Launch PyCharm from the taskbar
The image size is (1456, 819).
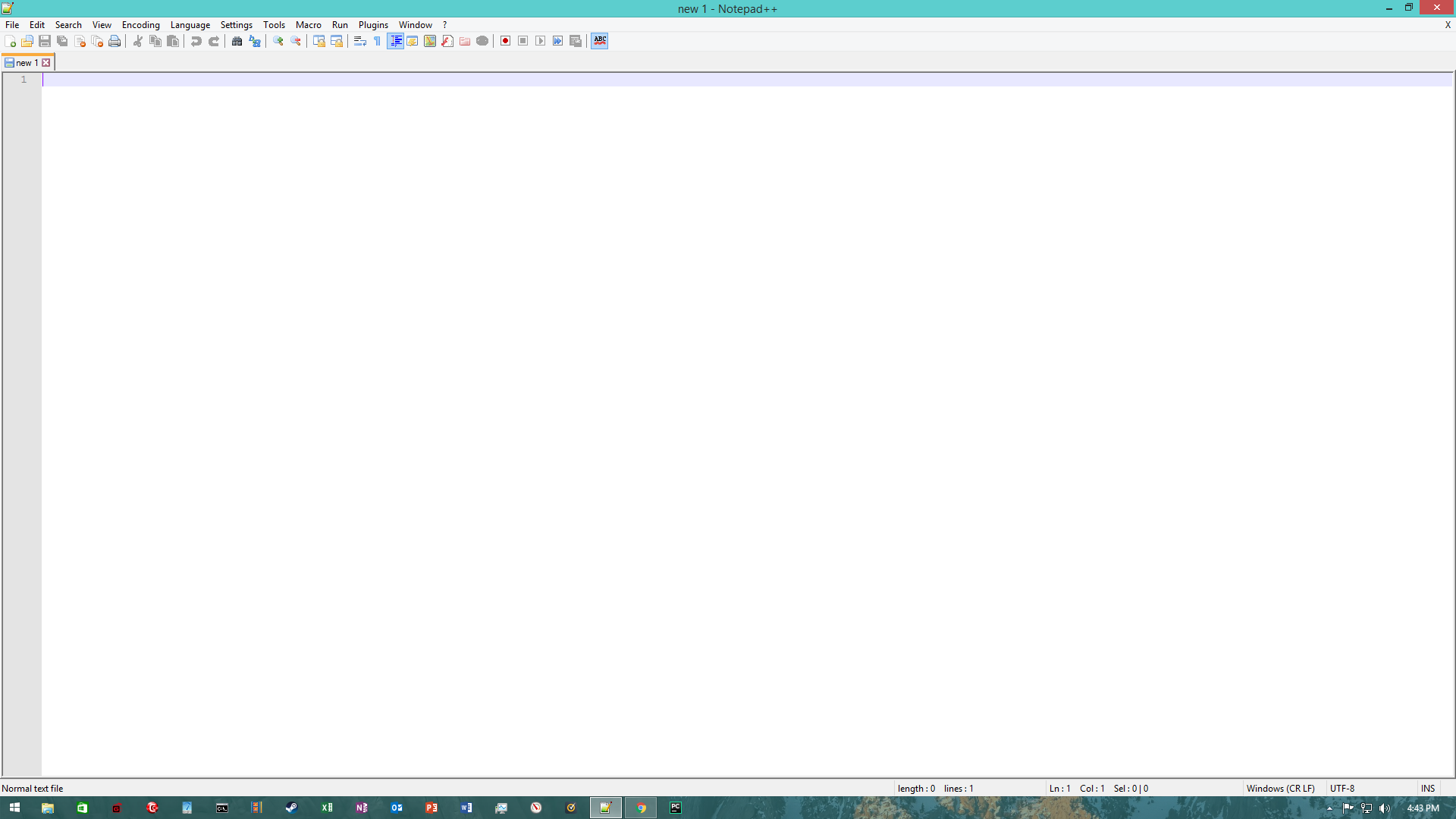[676, 808]
